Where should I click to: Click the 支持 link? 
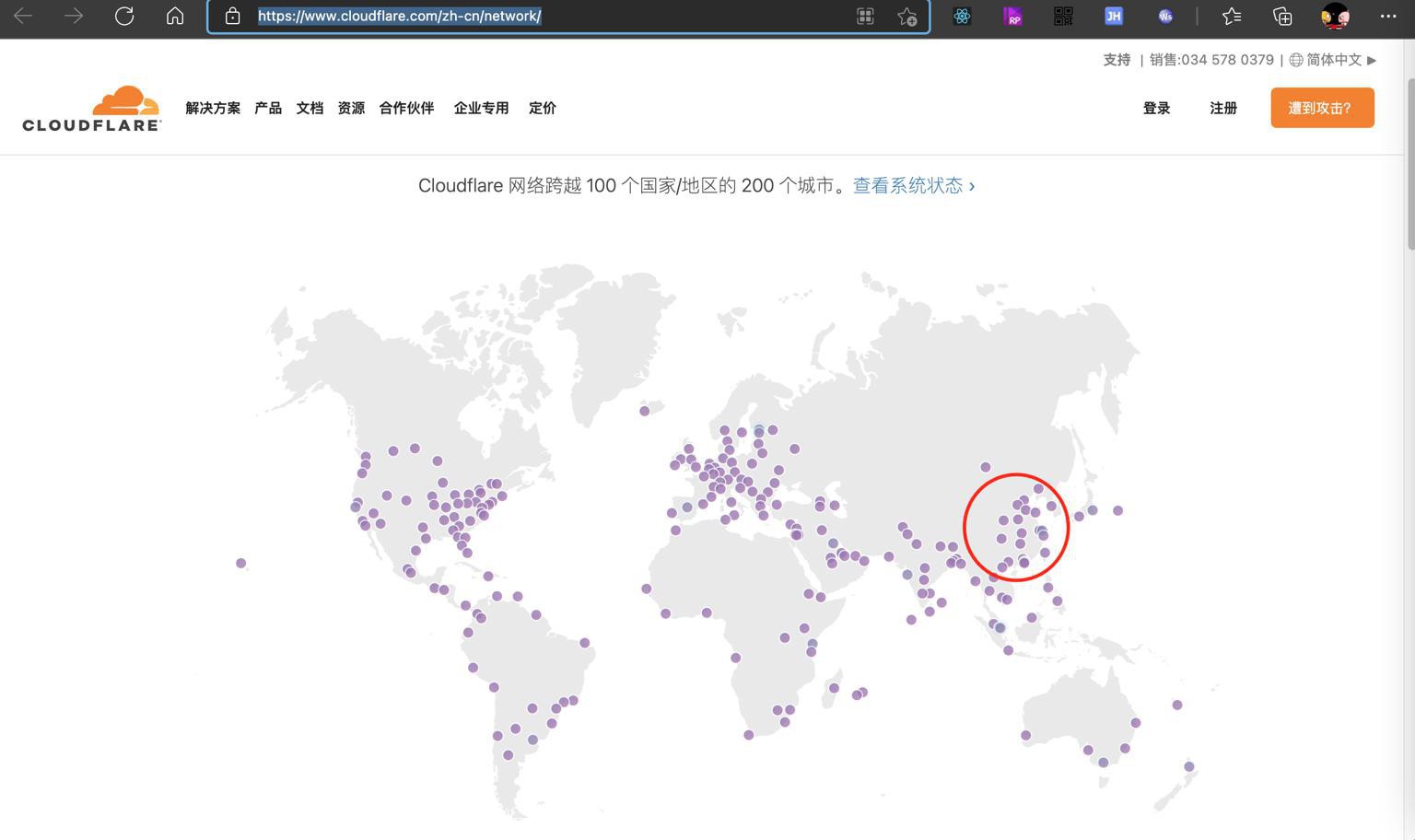coord(1117,60)
